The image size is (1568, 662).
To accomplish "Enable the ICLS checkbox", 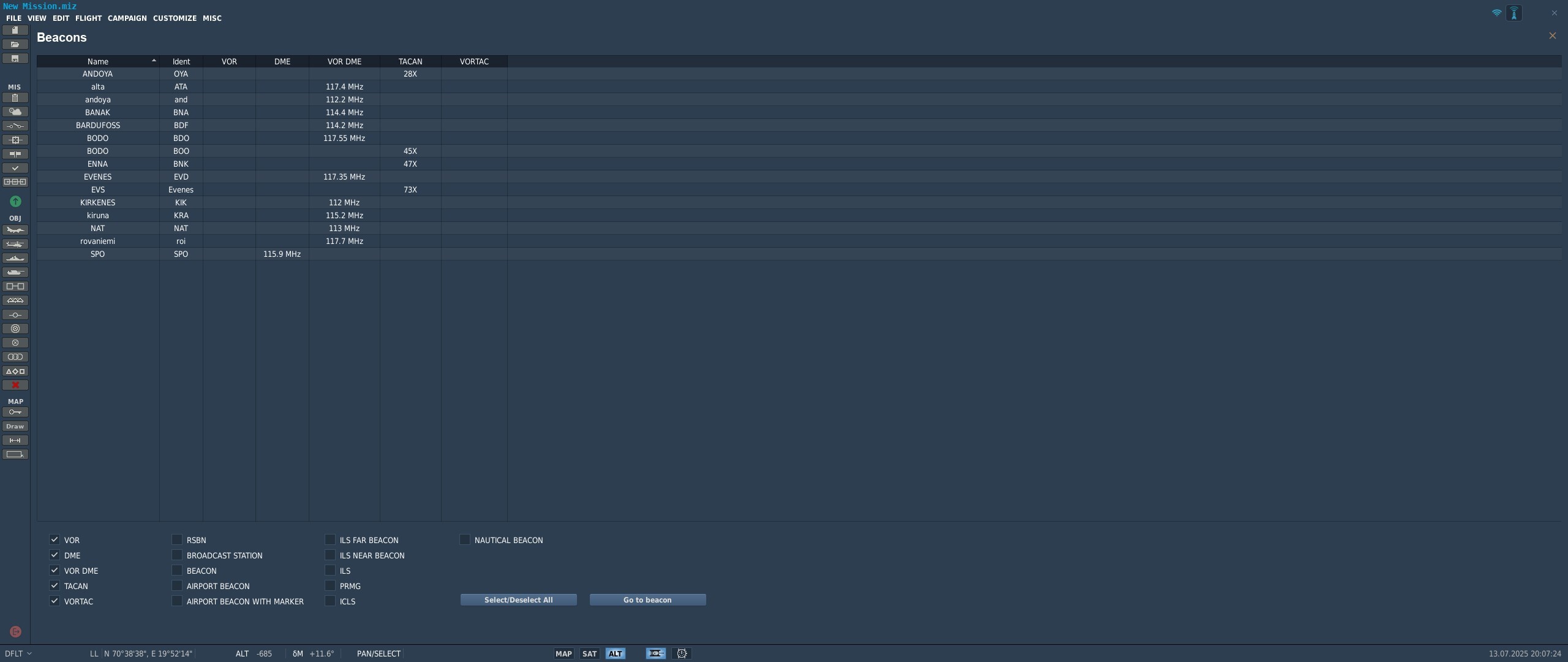I will pyautogui.click(x=330, y=601).
